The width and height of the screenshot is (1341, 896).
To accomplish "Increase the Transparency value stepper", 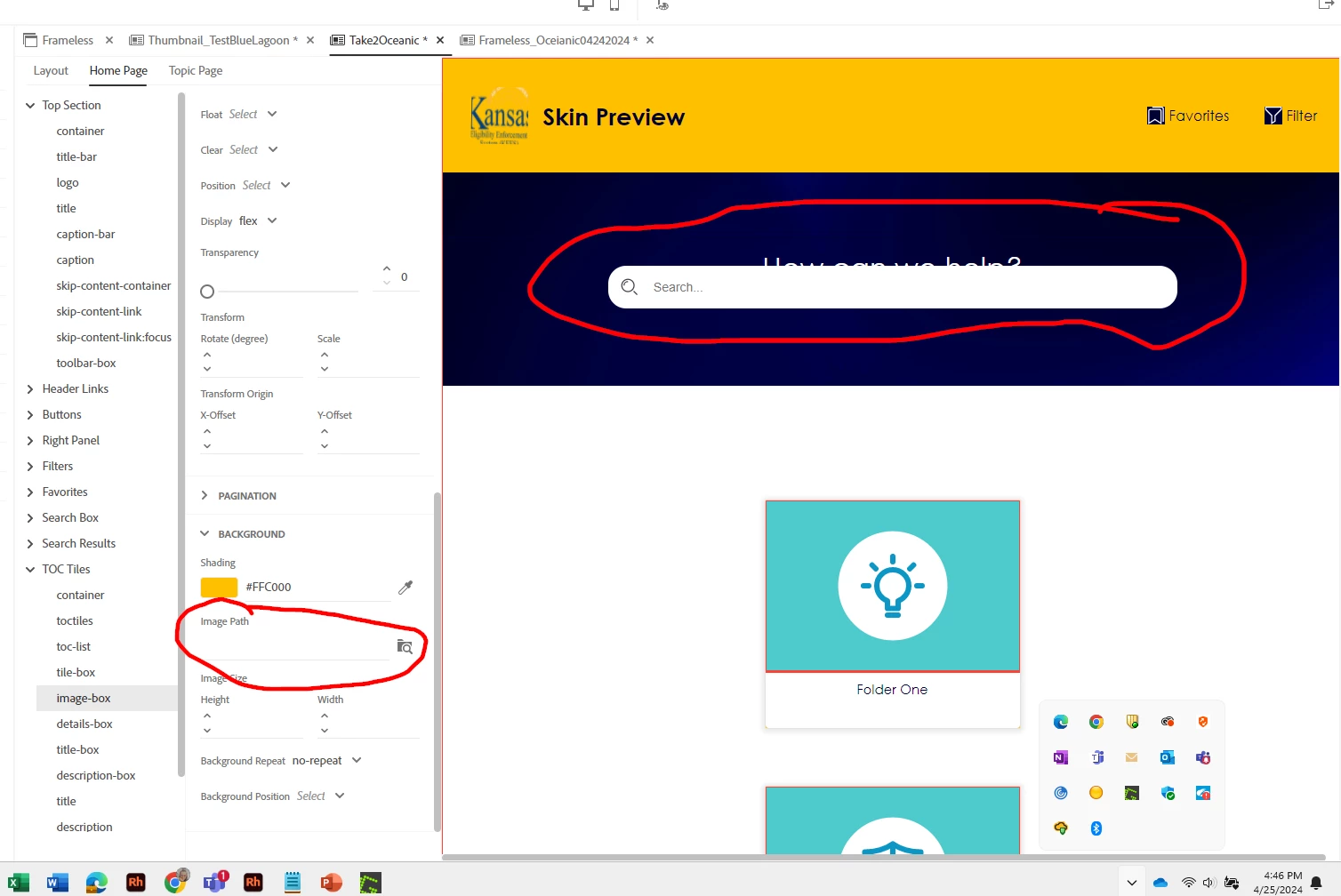I will point(387,268).
